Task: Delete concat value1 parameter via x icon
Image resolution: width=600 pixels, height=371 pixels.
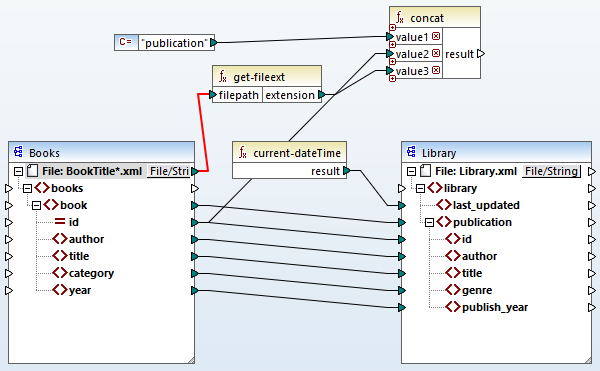Action: (436, 36)
